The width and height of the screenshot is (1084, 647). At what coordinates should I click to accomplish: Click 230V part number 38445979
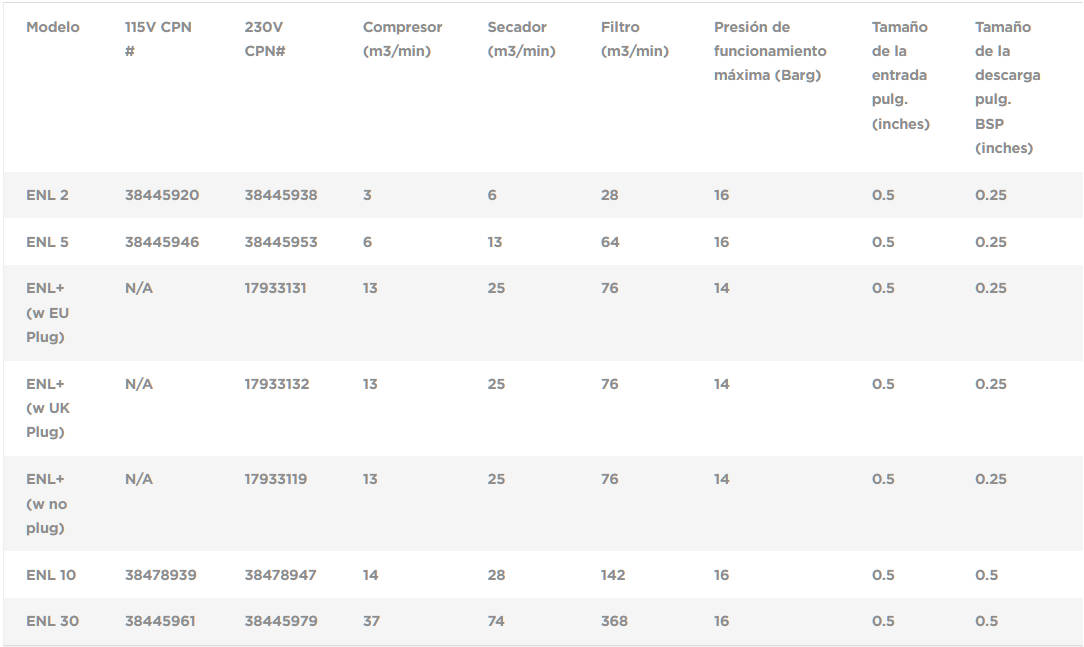pyautogui.click(x=280, y=621)
